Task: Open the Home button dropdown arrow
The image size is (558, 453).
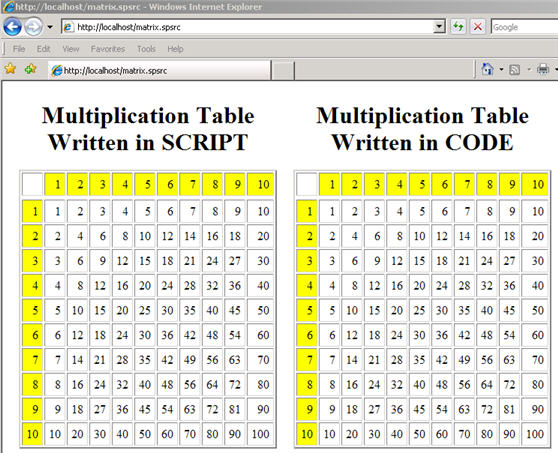Action: [x=501, y=69]
